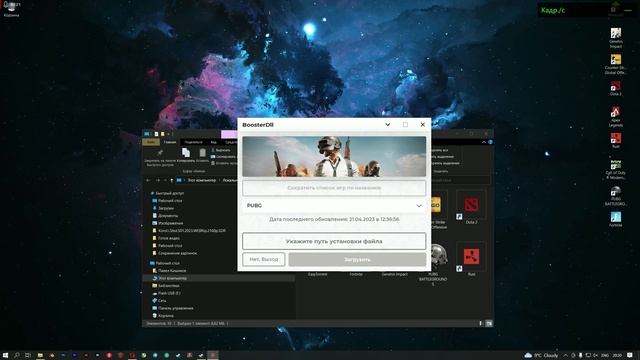The height and width of the screenshot is (360, 640).
Task: Open the taskbar Search
Action: tap(17, 356)
